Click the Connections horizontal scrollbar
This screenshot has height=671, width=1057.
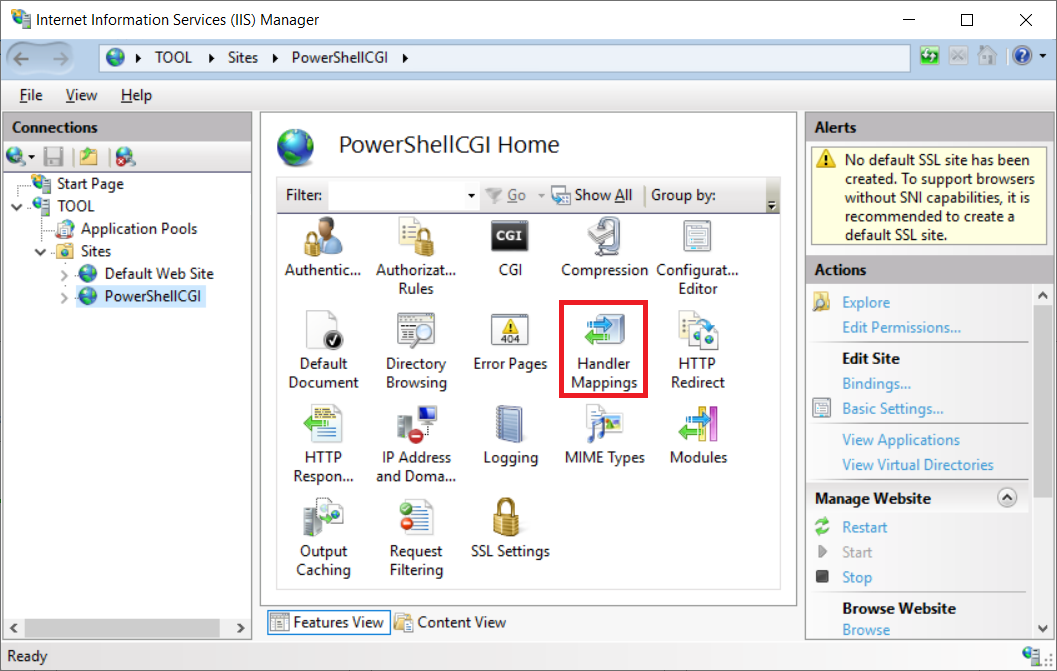pyautogui.click(x=122, y=628)
